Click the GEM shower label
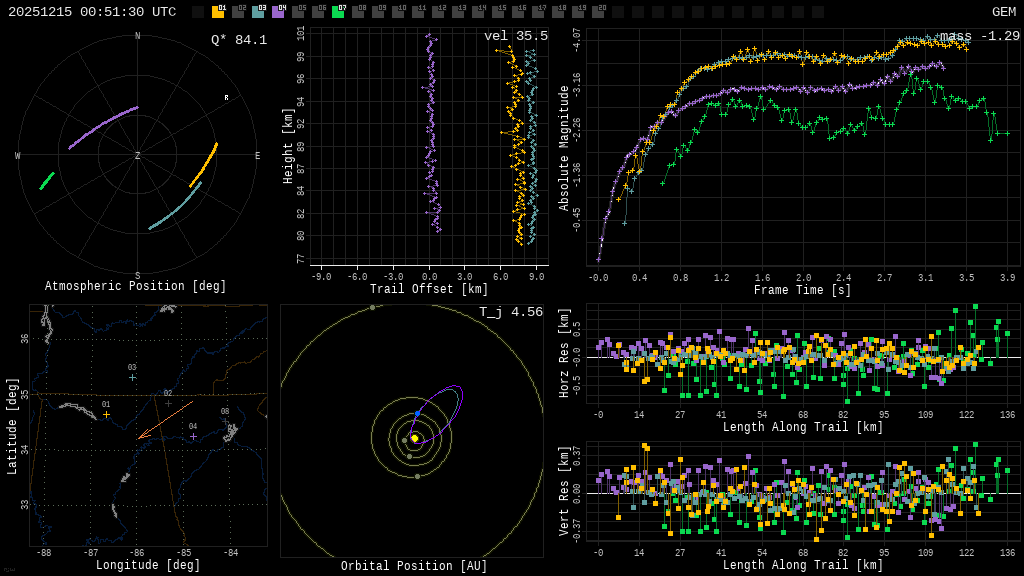Screen dimensions: 1024x576 pyautogui.click(x=1003, y=12)
